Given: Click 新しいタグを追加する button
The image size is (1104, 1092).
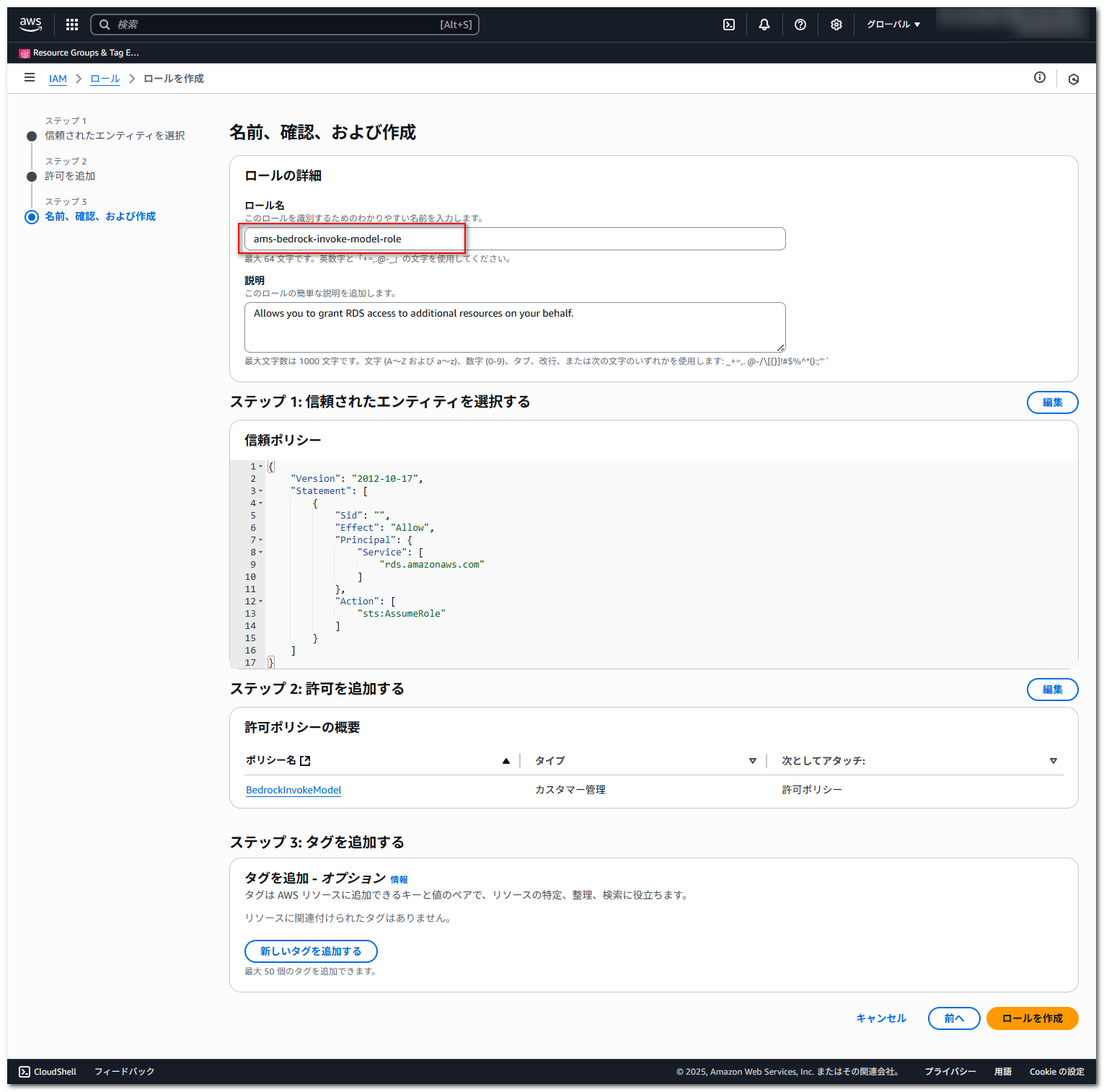Looking at the screenshot, I should 311,951.
